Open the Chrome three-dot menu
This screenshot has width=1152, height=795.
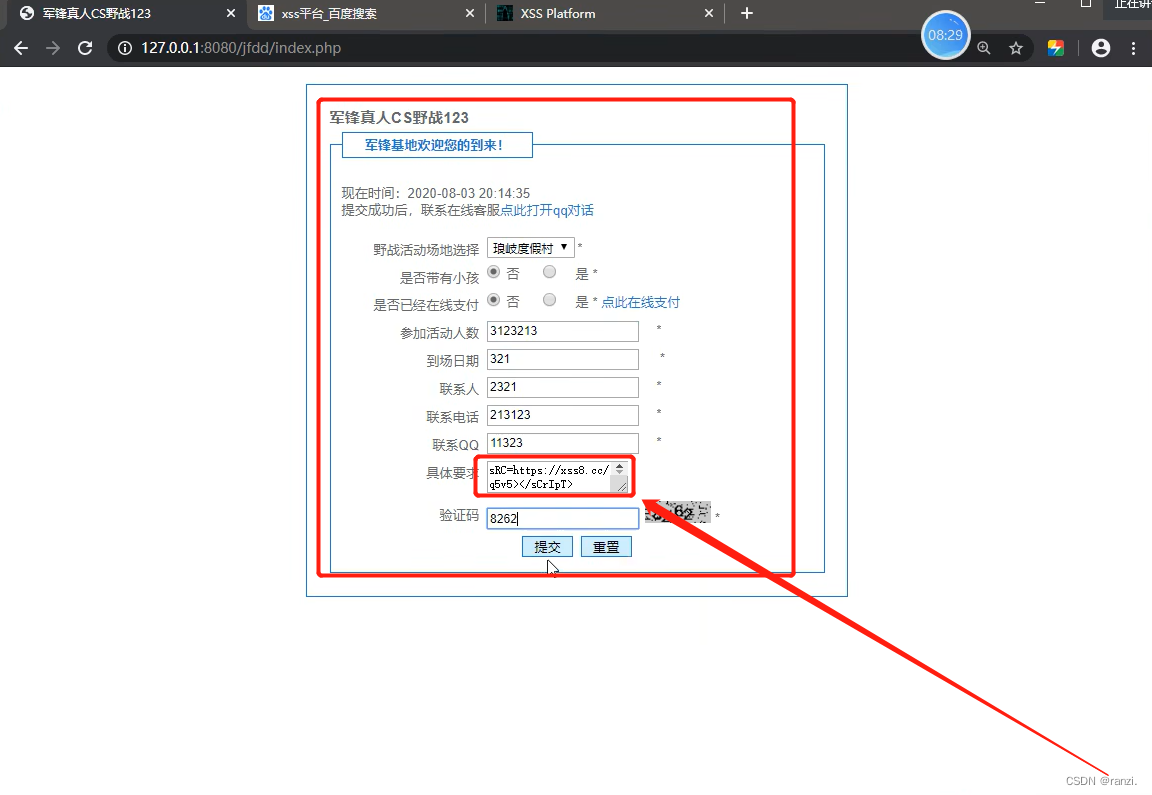coord(1134,48)
